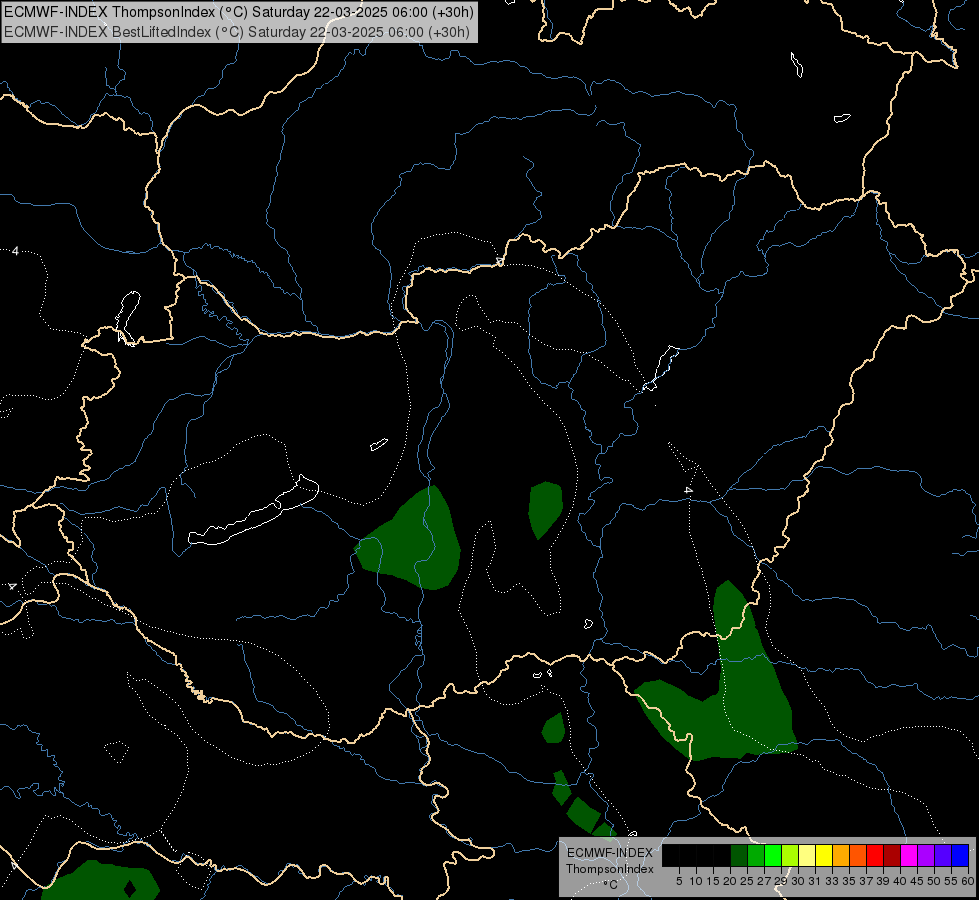Viewport: 979px width, 900px height.
Task: Click the BestLiftedIndex title line at top
Action: click(x=237, y=31)
